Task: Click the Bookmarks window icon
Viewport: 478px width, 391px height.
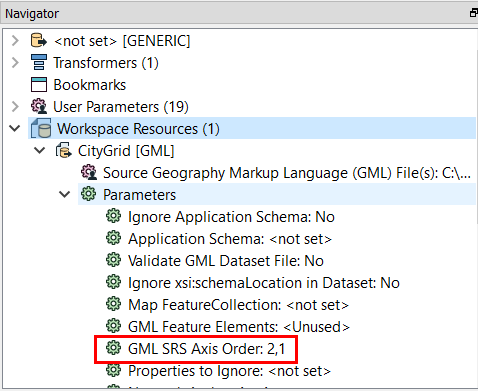Action: tap(39, 85)
